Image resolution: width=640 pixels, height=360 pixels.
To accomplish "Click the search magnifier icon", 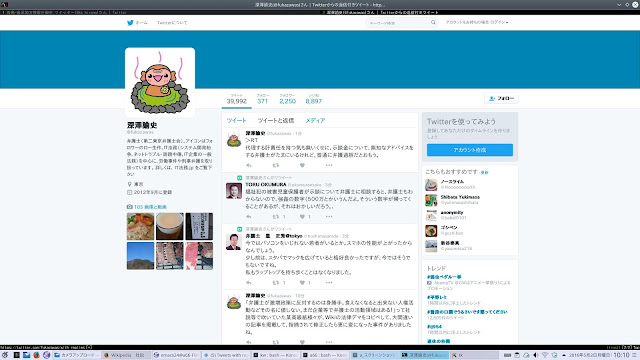I will (x=433, y=23).
